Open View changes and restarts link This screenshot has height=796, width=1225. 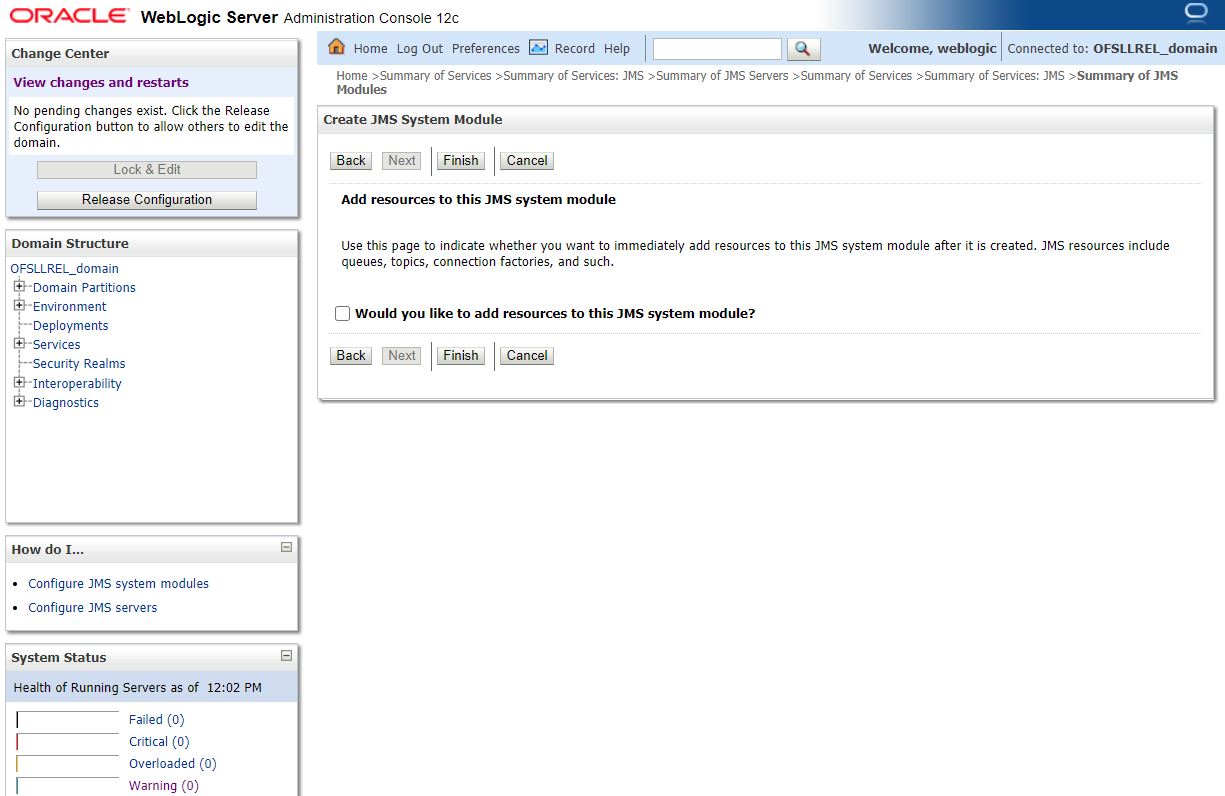(x=101, y=82)
